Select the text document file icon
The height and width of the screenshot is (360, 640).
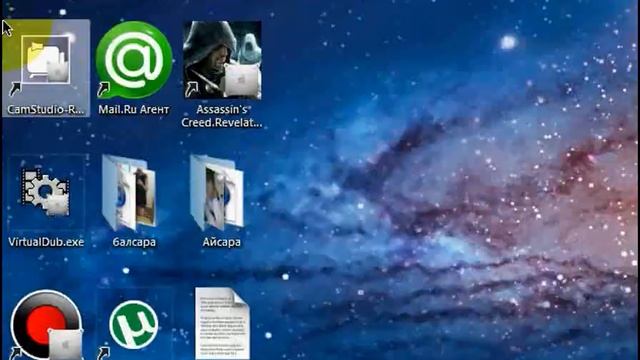[222, 324]
